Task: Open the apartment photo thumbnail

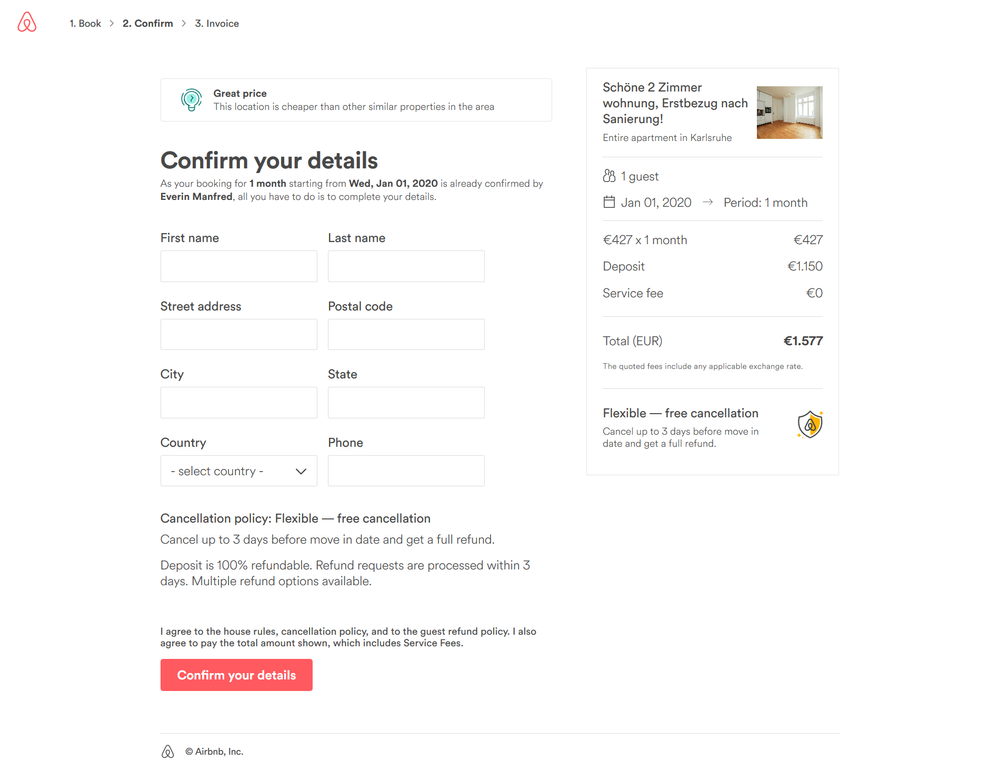Action: click(x=789, y=112)
